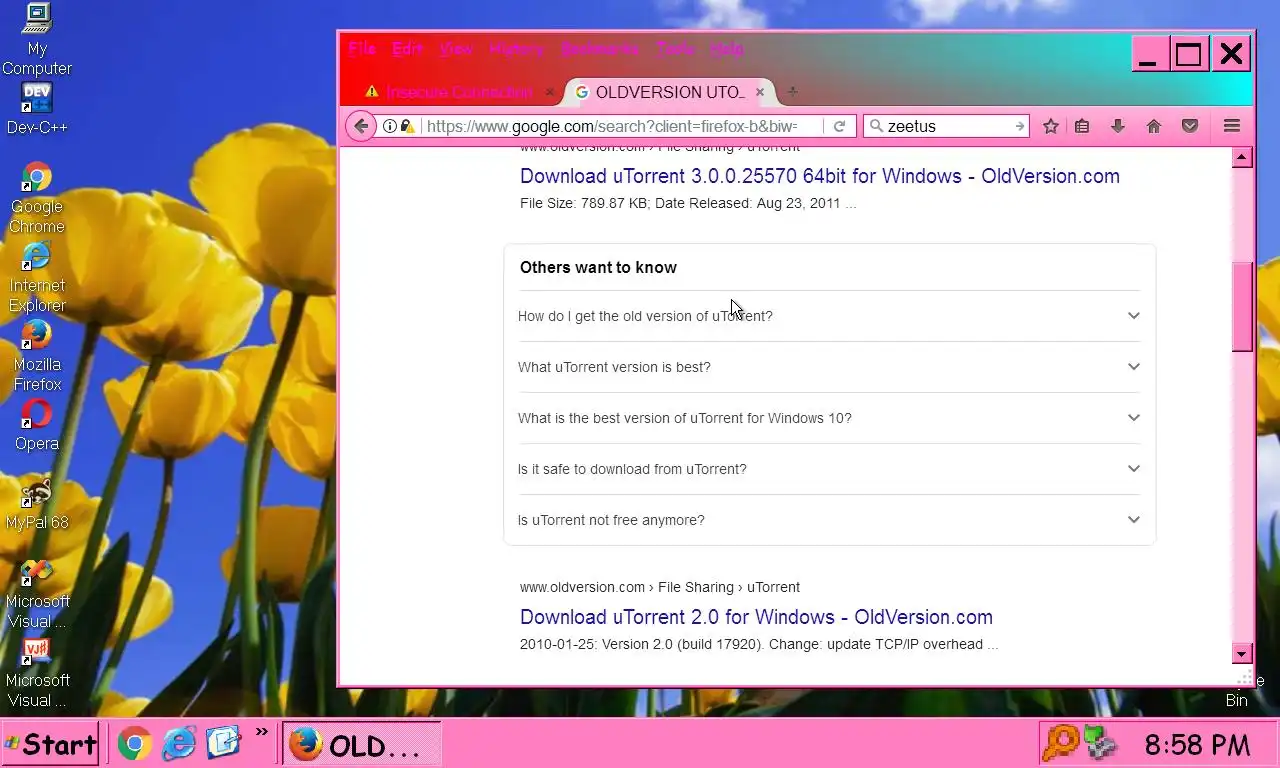Open Download uTorrent 2.0 for Windows link

pyautogui.click(x=756, y=617)
